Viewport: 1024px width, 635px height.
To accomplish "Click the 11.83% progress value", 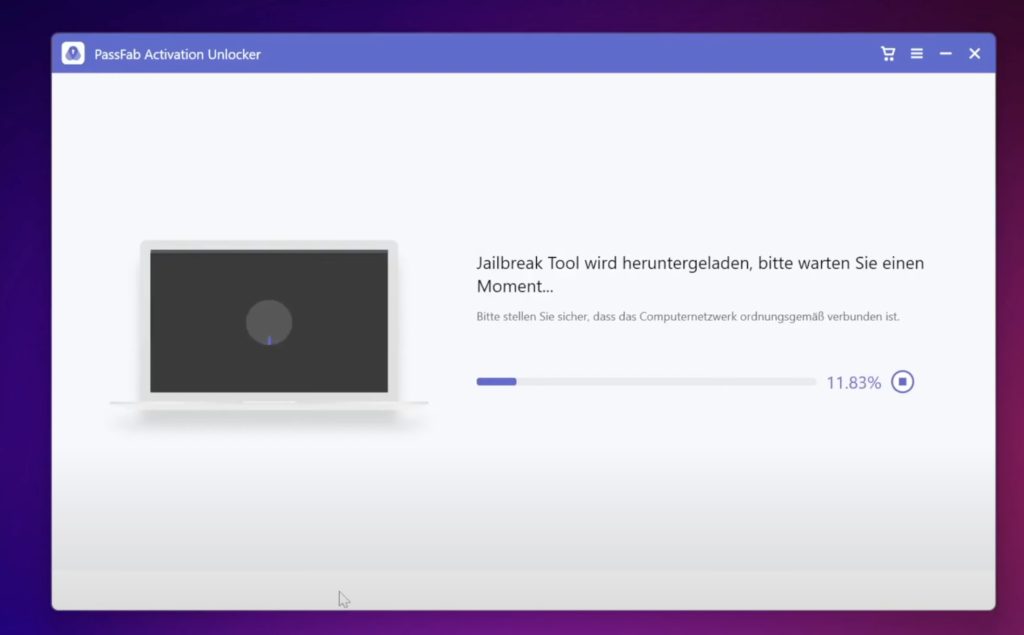I will [854, 382].
